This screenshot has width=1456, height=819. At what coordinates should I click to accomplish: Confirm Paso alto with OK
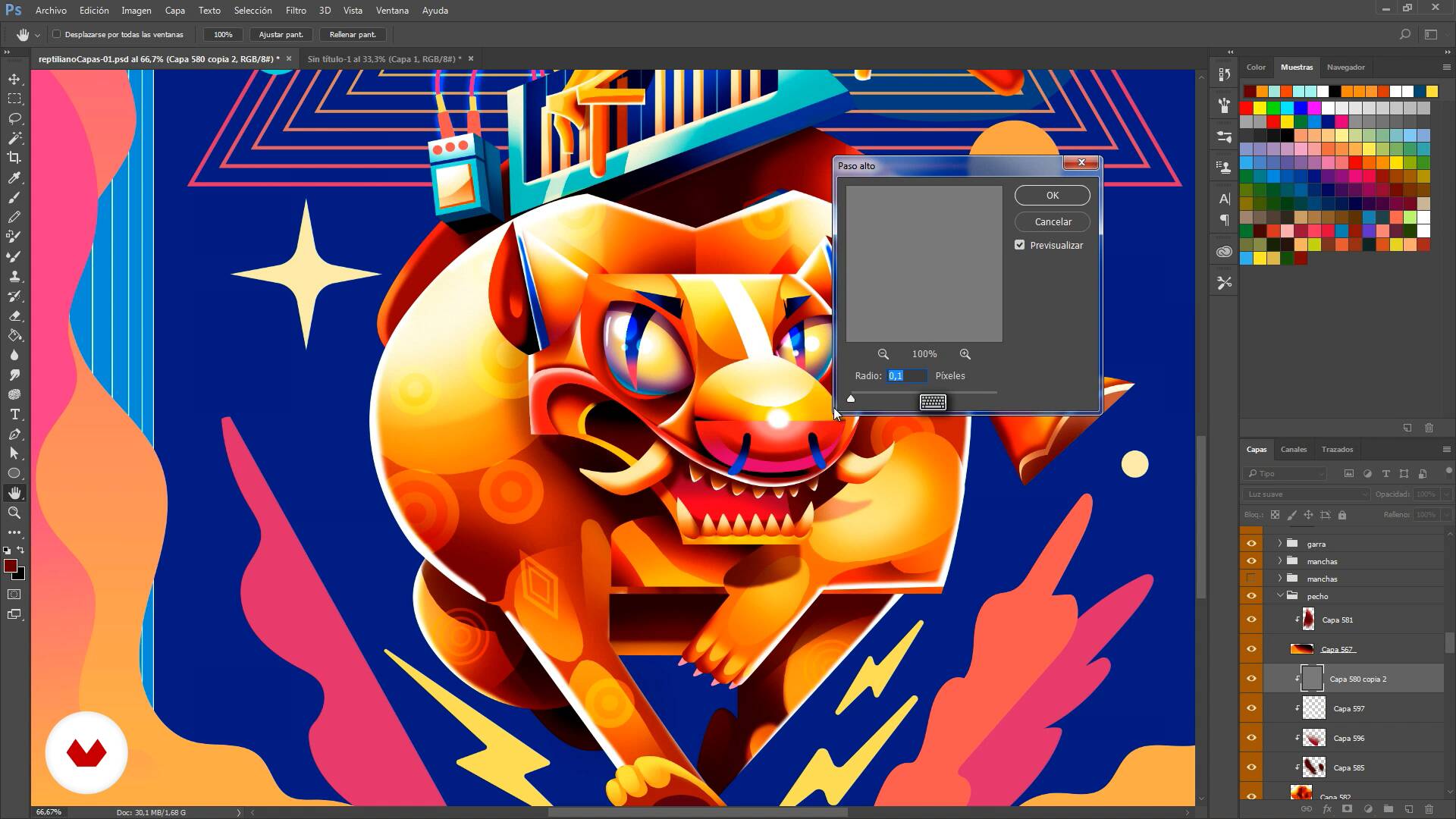point(1053,195)
